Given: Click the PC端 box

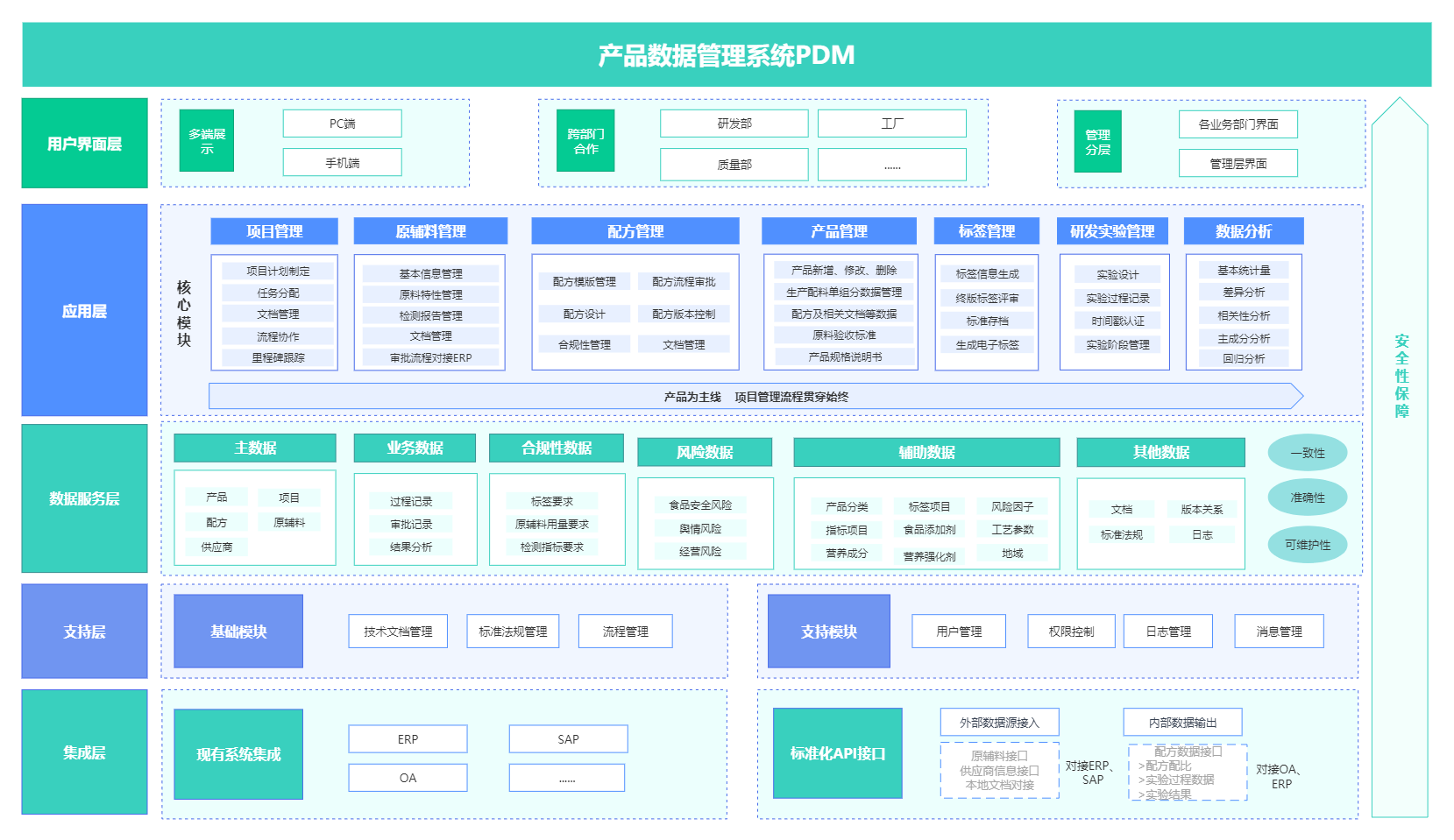Looking at the screenshot, I should coord(342,124).
